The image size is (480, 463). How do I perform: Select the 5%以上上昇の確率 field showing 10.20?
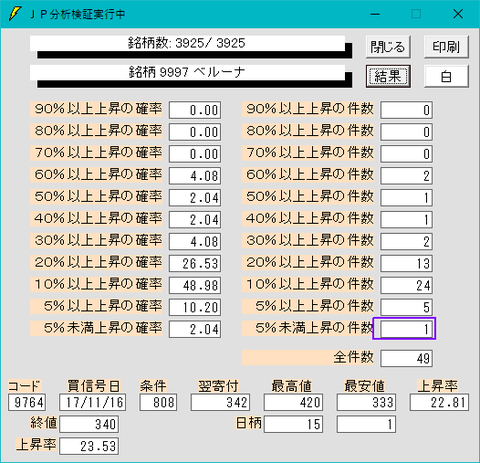click(x=195, y=307)
